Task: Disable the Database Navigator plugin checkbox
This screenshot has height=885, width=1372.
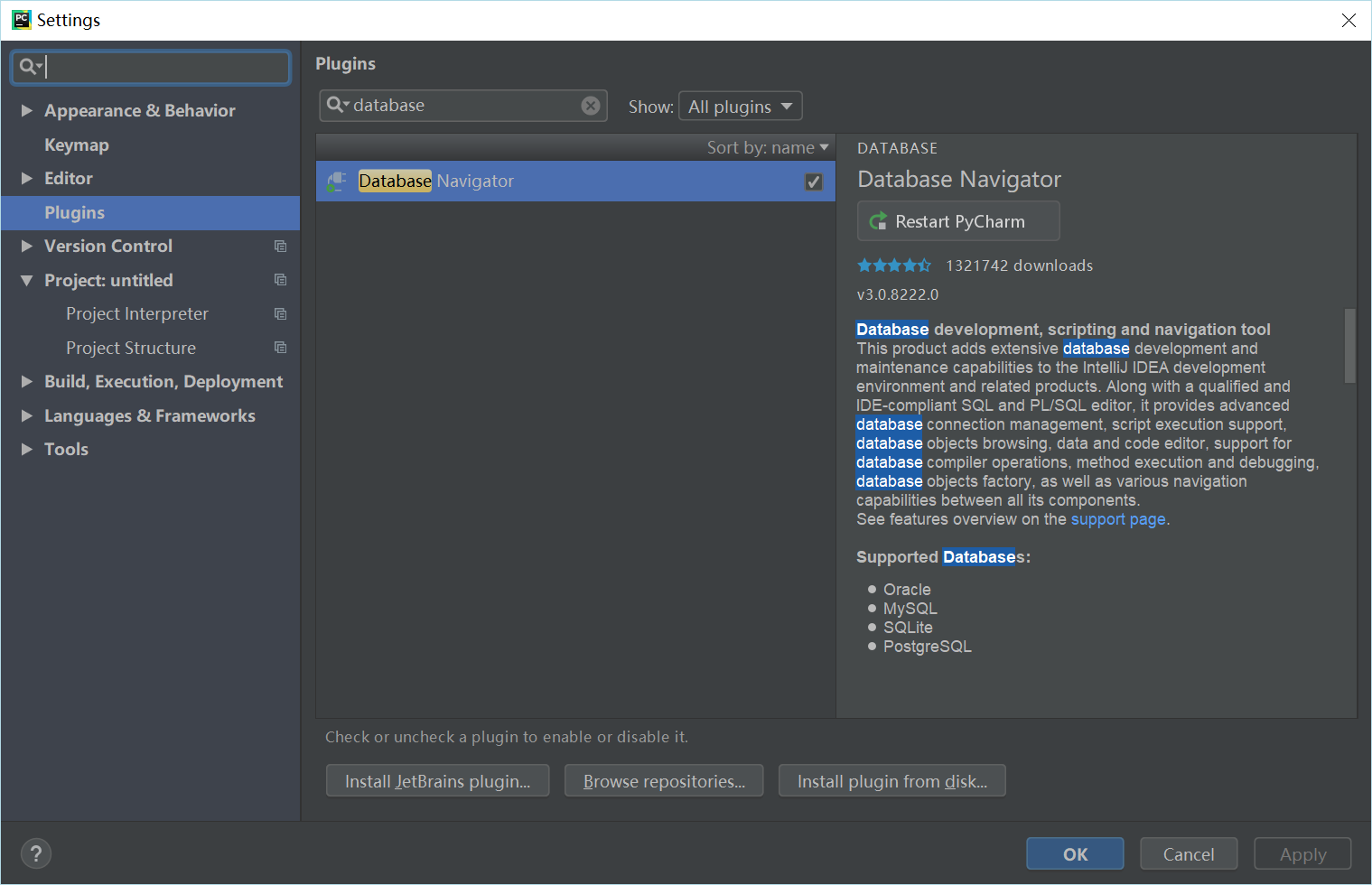Action: 813,181
